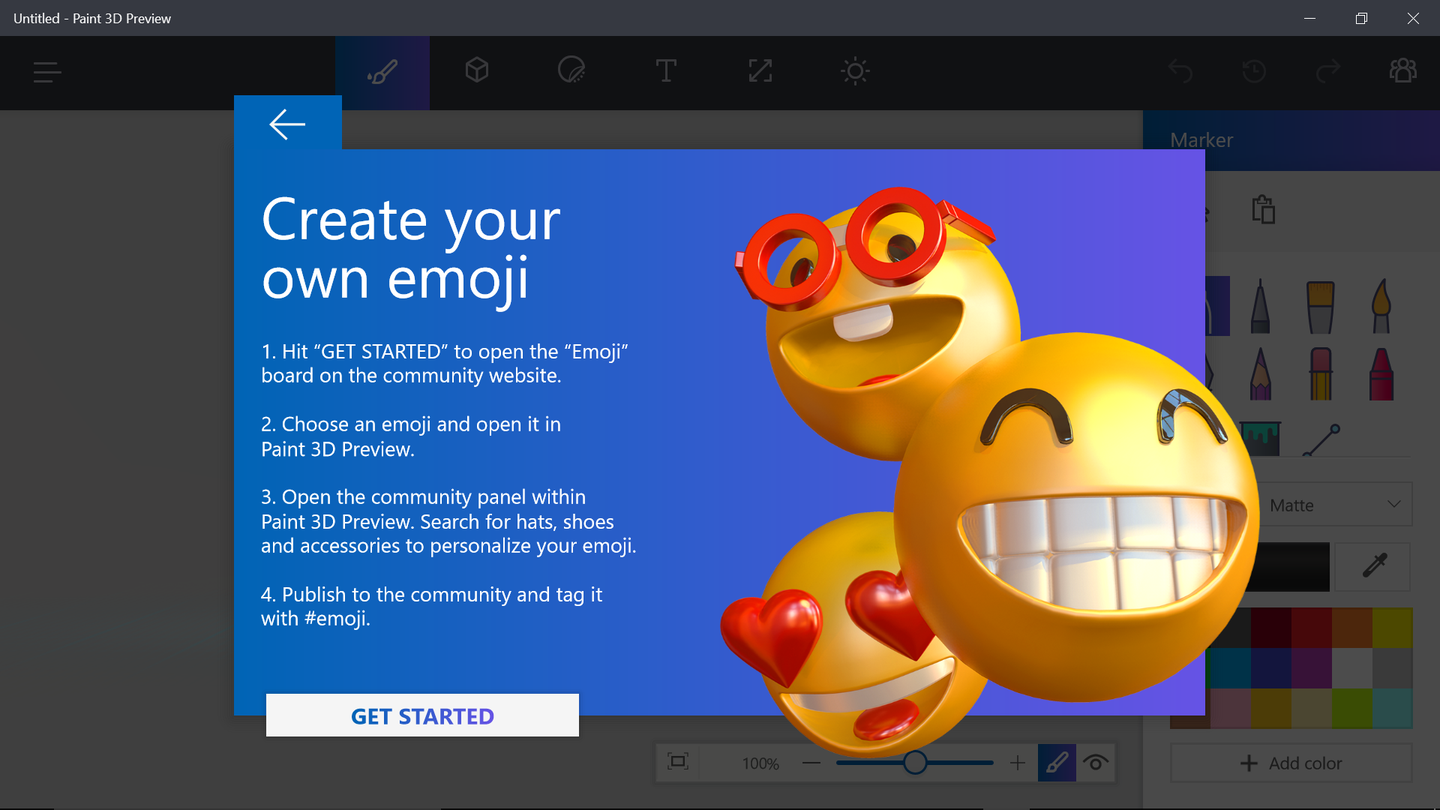Click the 100% zoom value
Screen dimensions: 1440x810
(760, 763)
